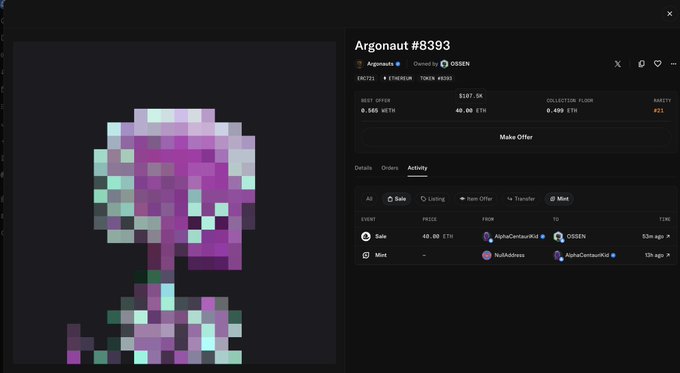Click the Mint event icon

click(366, 255)
